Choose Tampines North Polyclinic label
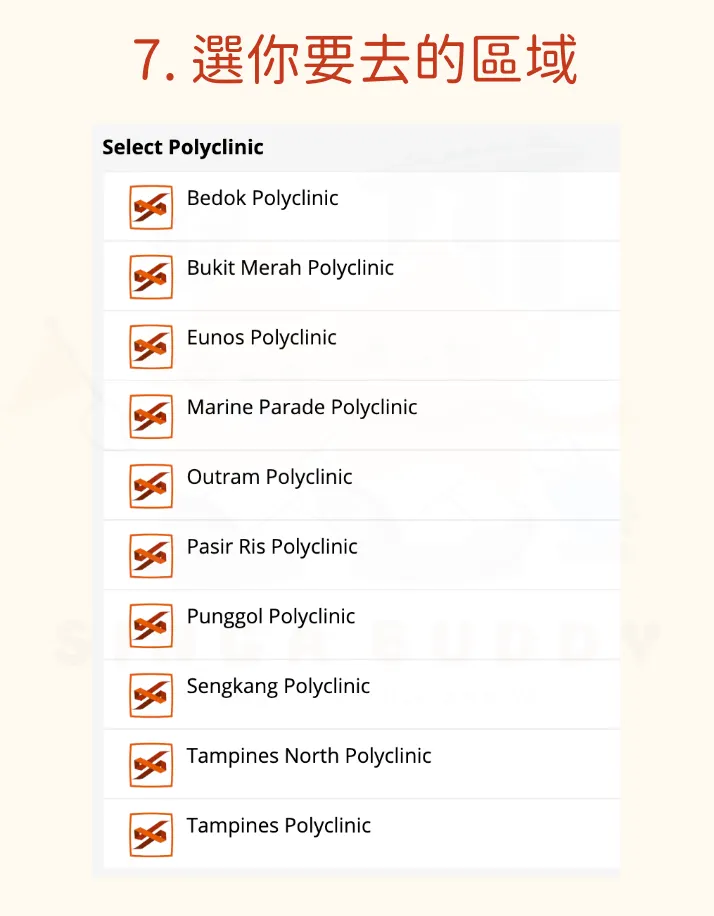This screenshot has width=714, height=916. pyautogui.click(x=309, y=756)
